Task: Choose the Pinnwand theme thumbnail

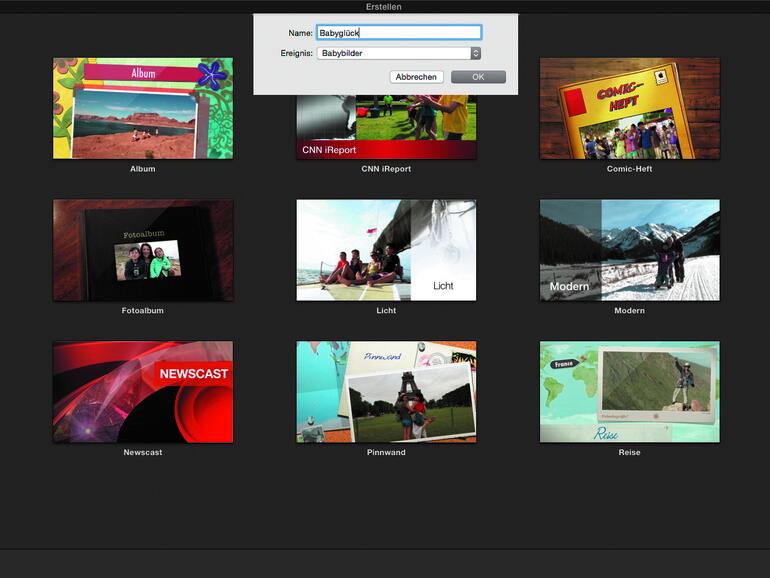Action: tap(386, 392)
